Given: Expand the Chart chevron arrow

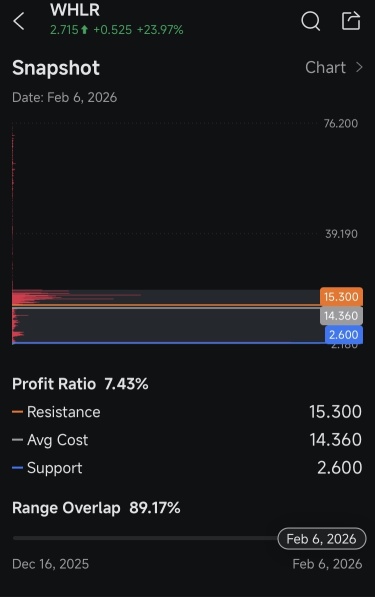Looking at the screenshot, I should tap(359, 67).
